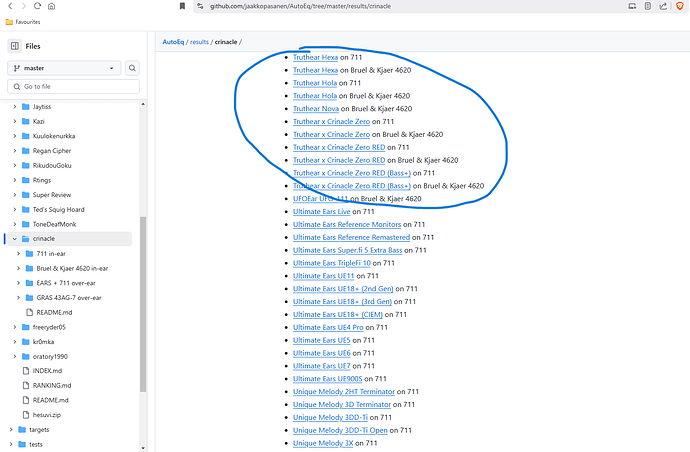
Task: Click the Go to file input
Action: 73,87
